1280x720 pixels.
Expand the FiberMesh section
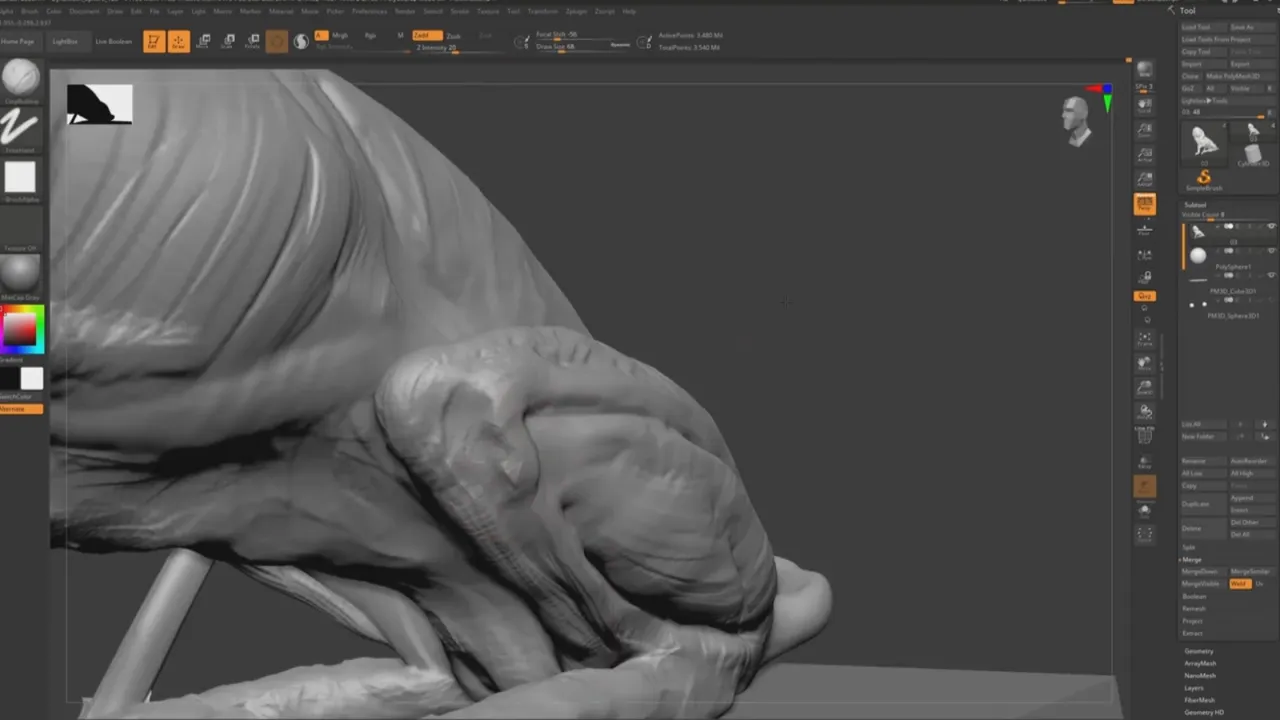coord(1199,700)
